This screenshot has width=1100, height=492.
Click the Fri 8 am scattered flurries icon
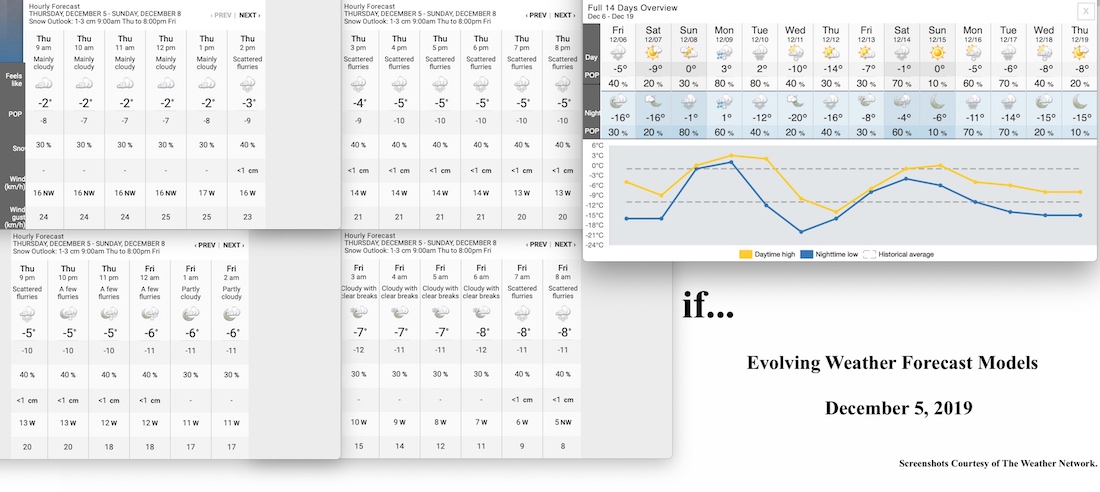563,314
